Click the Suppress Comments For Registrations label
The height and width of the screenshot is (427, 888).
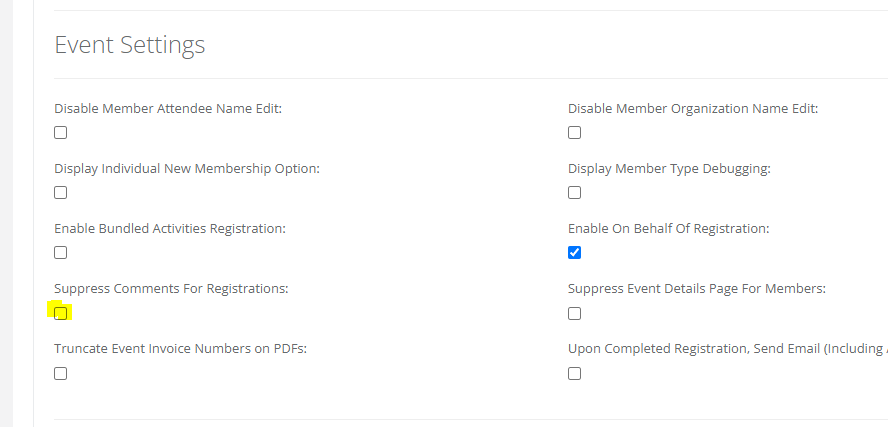(171, 289)
